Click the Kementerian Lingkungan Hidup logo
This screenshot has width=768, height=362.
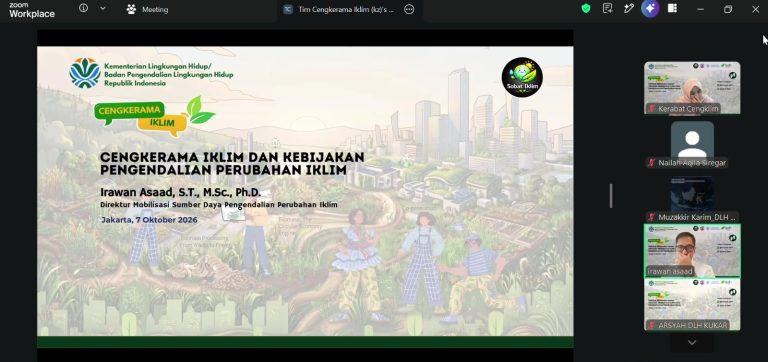(85, 73)
